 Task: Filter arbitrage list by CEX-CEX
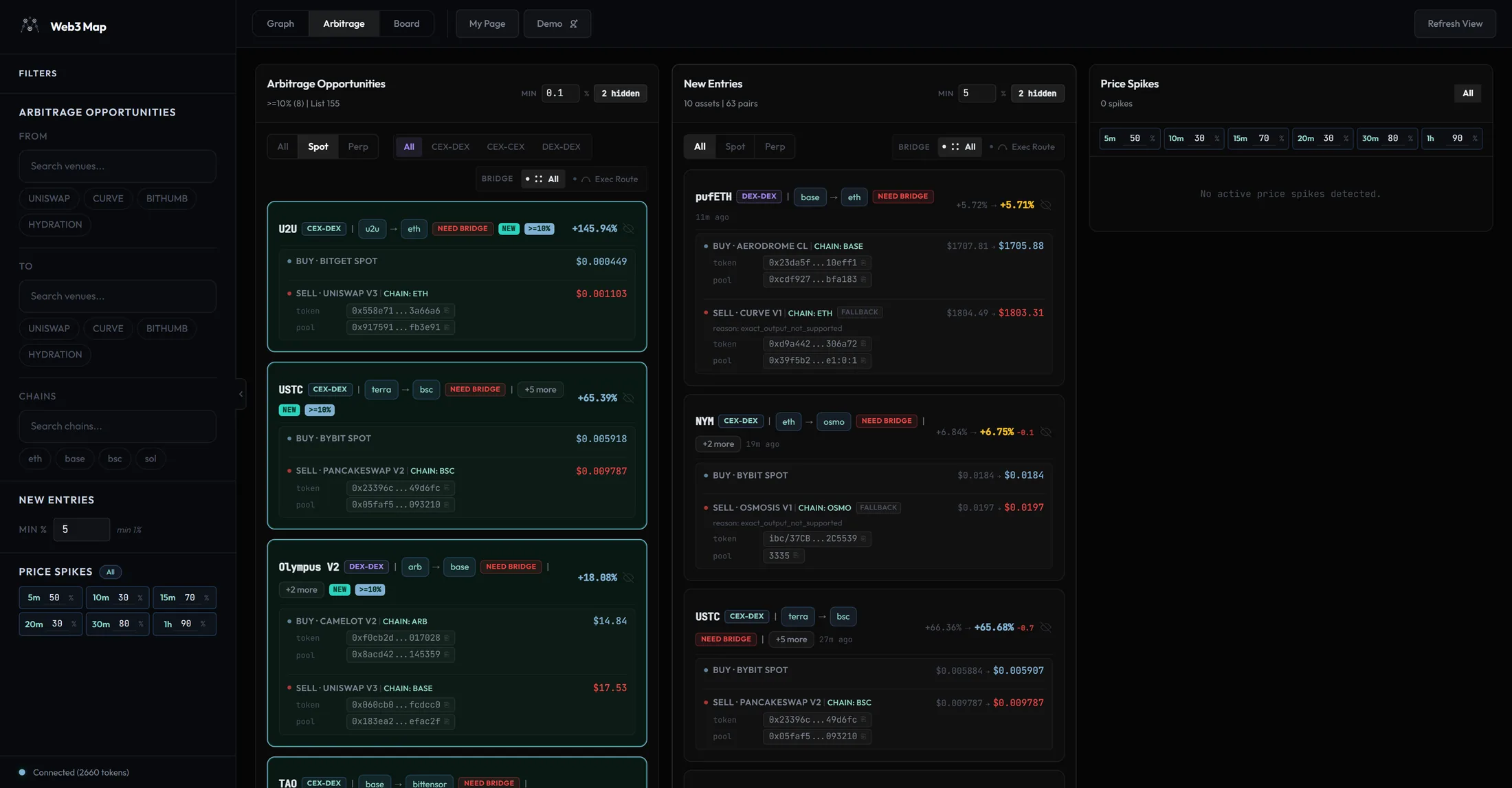tap(505, 147)
